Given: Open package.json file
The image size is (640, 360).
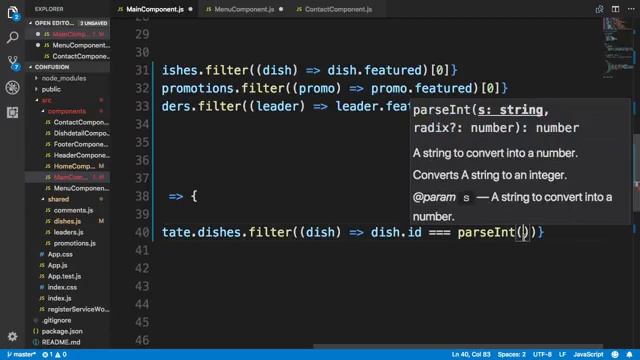Looking at the screenshot, I should coord(68,331).
